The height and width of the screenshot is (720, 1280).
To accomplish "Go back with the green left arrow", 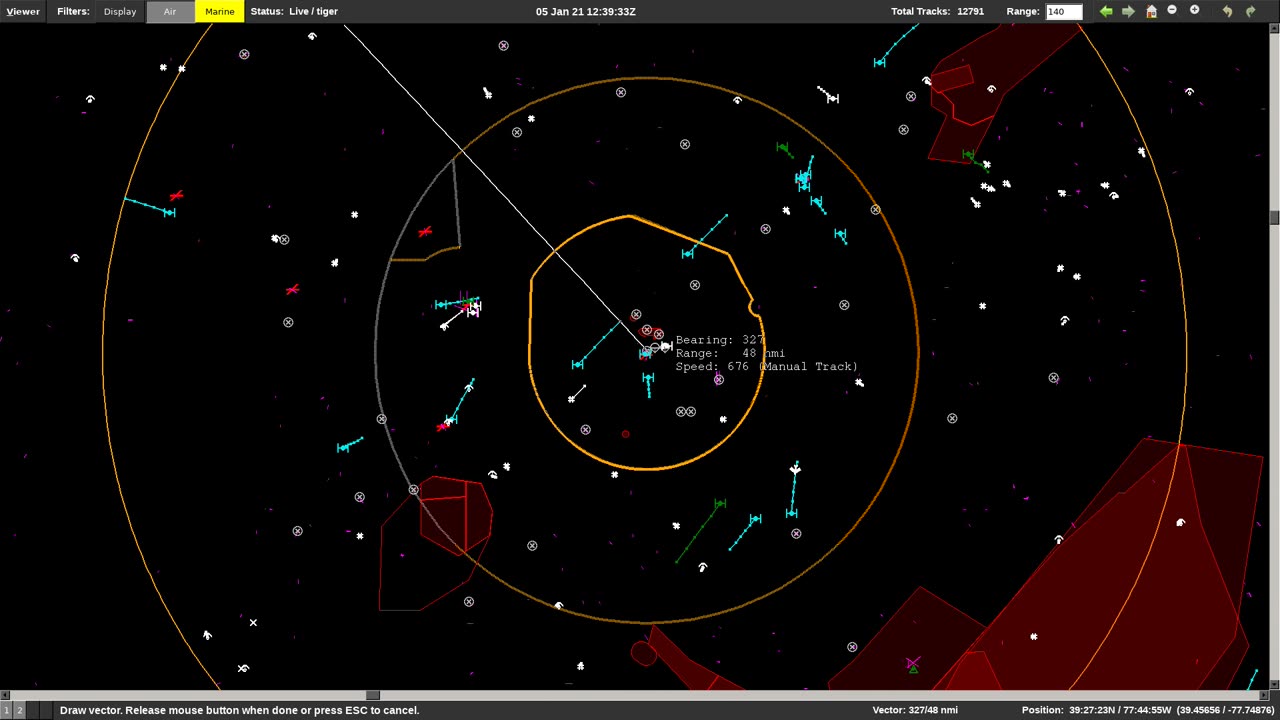I will (x=1106, y=11).
